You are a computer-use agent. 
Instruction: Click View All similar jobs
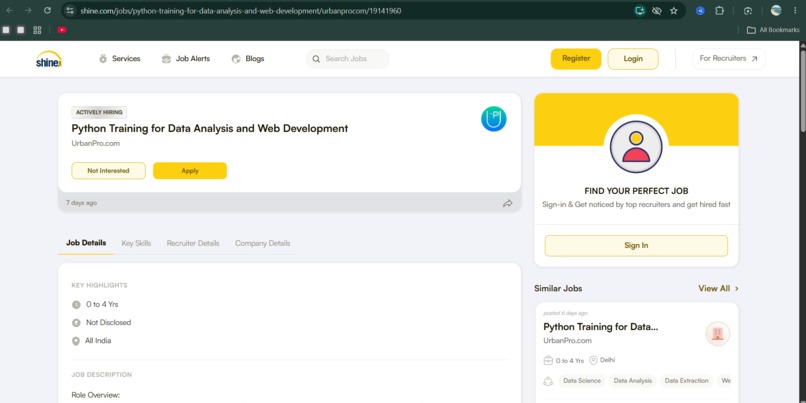click(x=718, y=288)
